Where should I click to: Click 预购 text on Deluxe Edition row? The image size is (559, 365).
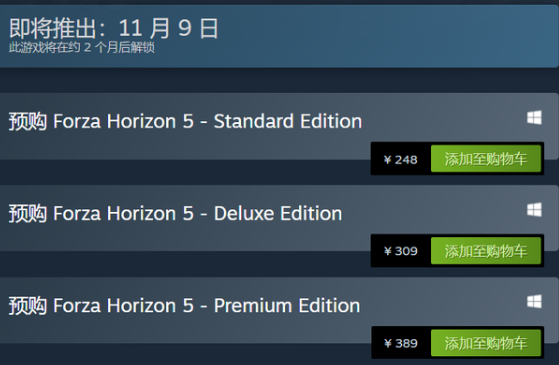click(27, 214)
